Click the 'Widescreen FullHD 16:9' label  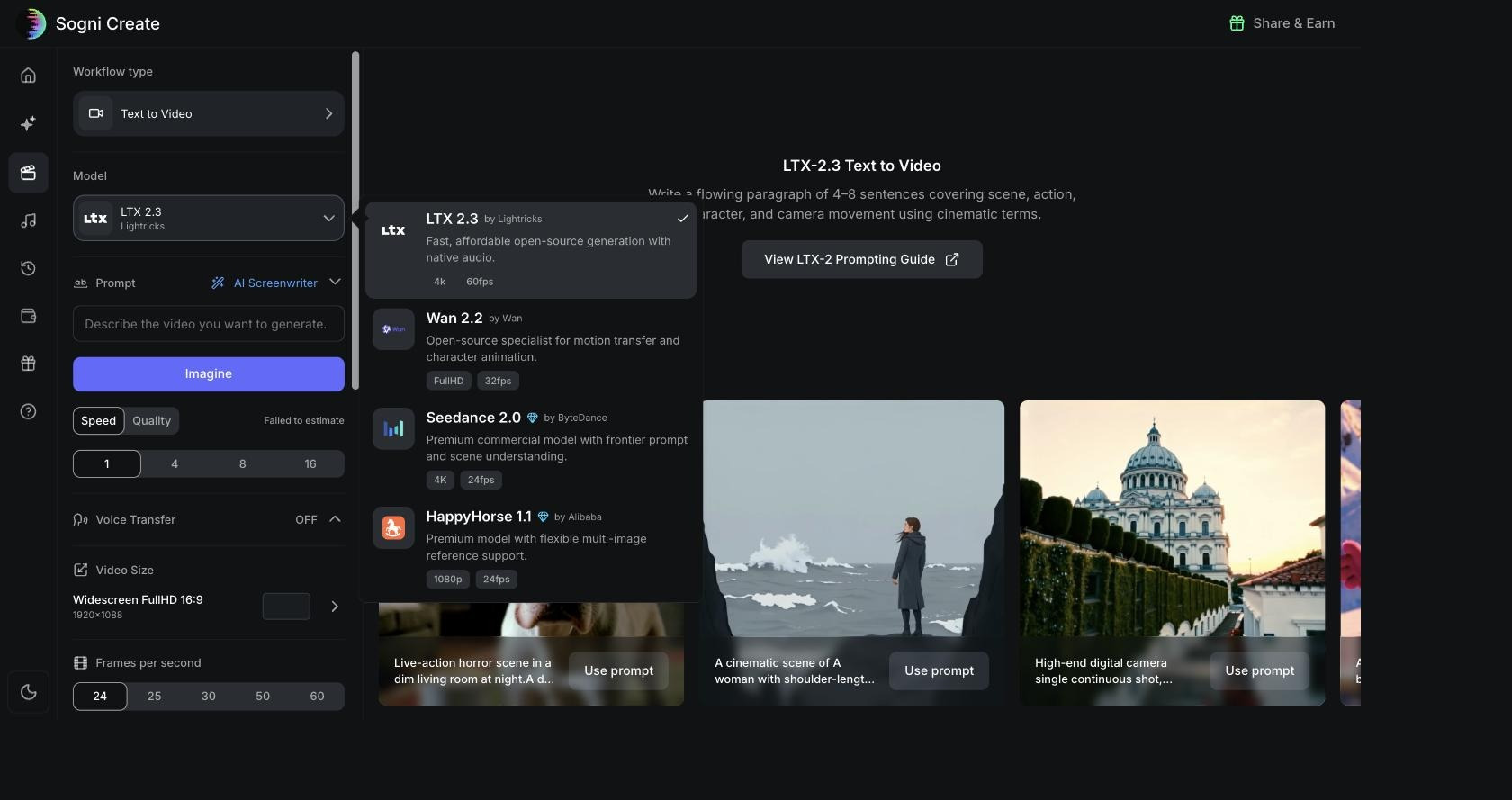(x=138, y=599)
